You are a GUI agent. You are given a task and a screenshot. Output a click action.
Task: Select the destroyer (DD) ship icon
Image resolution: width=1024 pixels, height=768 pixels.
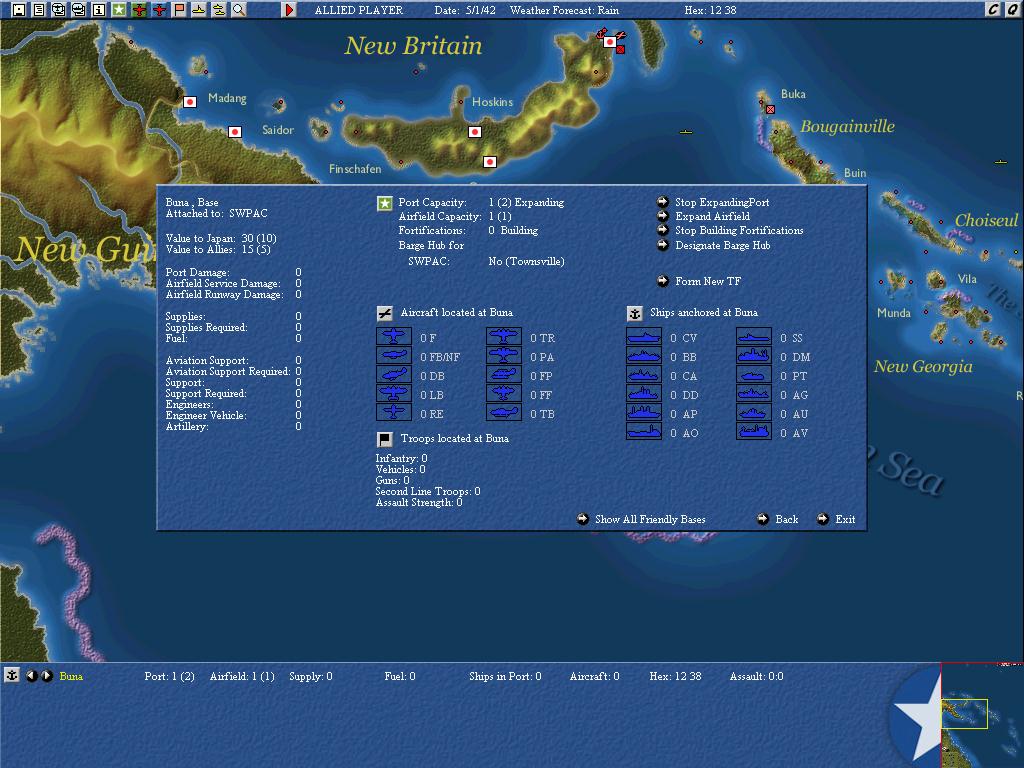pyautogui.click(x=644, y=394)
